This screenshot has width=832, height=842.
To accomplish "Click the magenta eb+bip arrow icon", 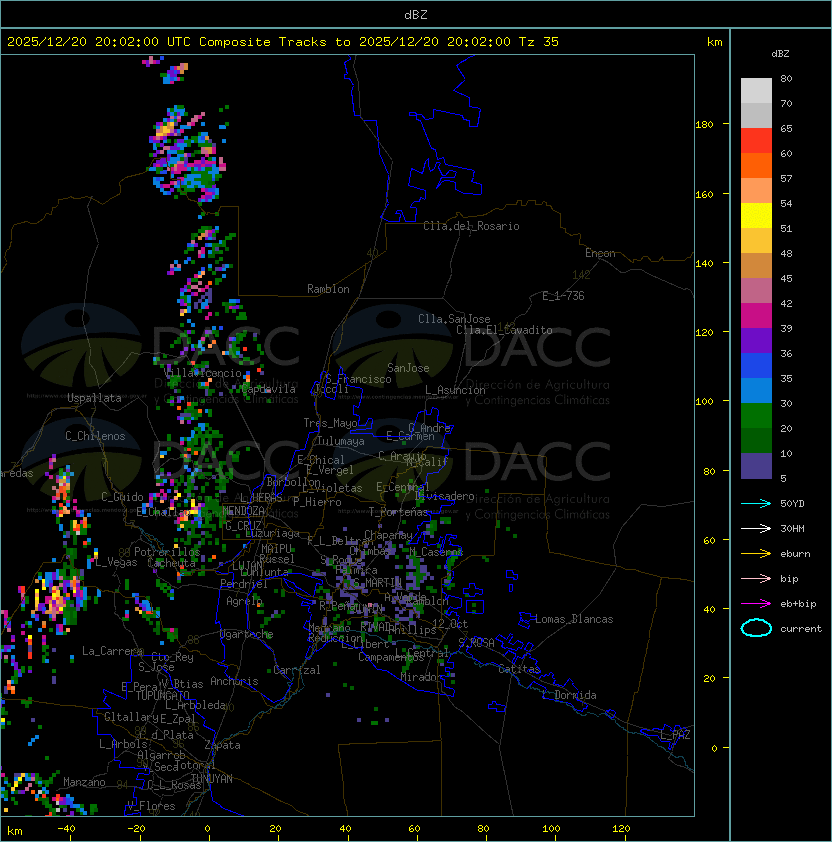I will point(756,604).
